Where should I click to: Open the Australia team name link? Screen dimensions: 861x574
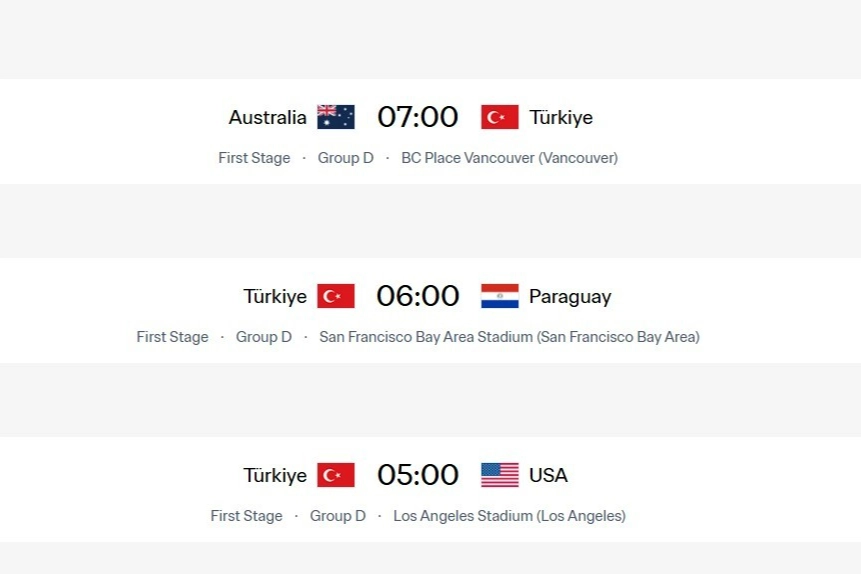coord(267,117)
